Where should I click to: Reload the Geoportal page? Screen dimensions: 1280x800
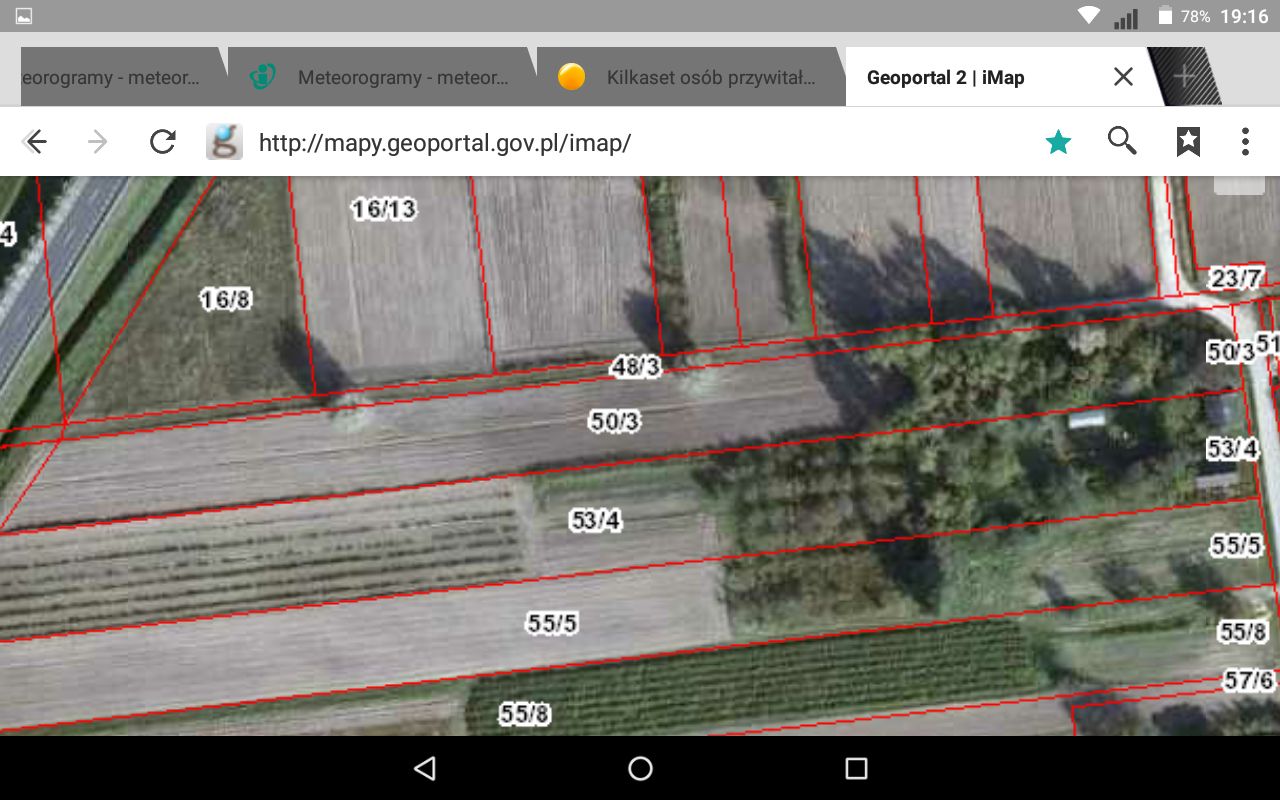click(x=162, y=142)
